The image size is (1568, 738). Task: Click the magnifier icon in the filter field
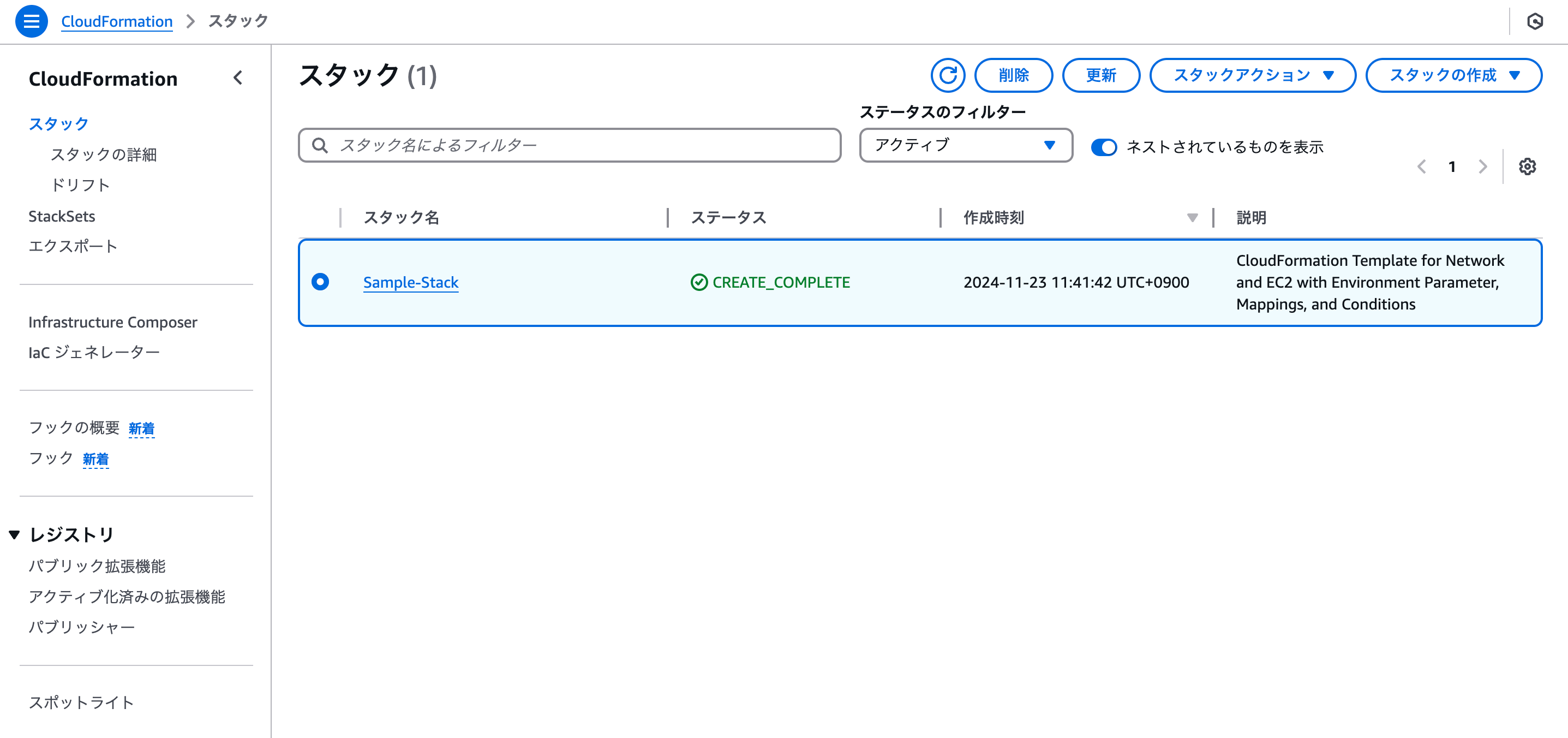tap(320, 145)
